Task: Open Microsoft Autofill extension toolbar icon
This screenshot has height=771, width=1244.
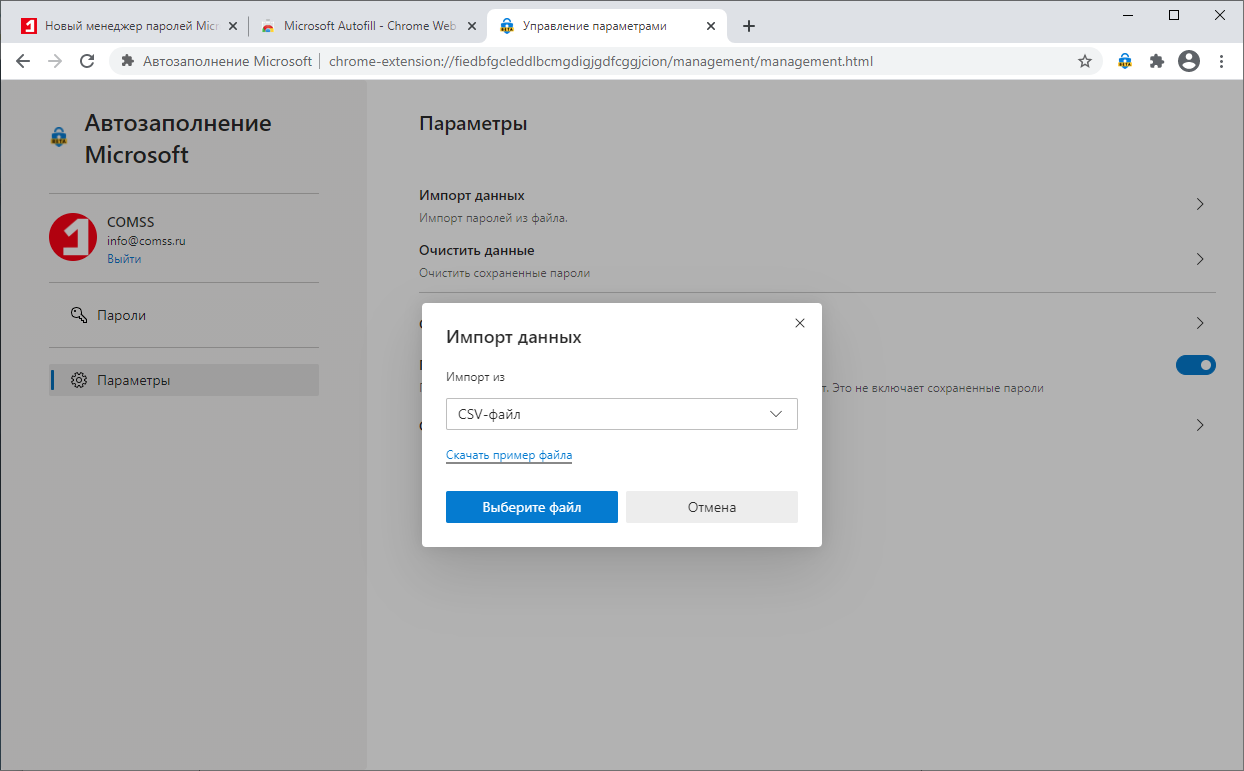Action: click(x=1125, y=61)
